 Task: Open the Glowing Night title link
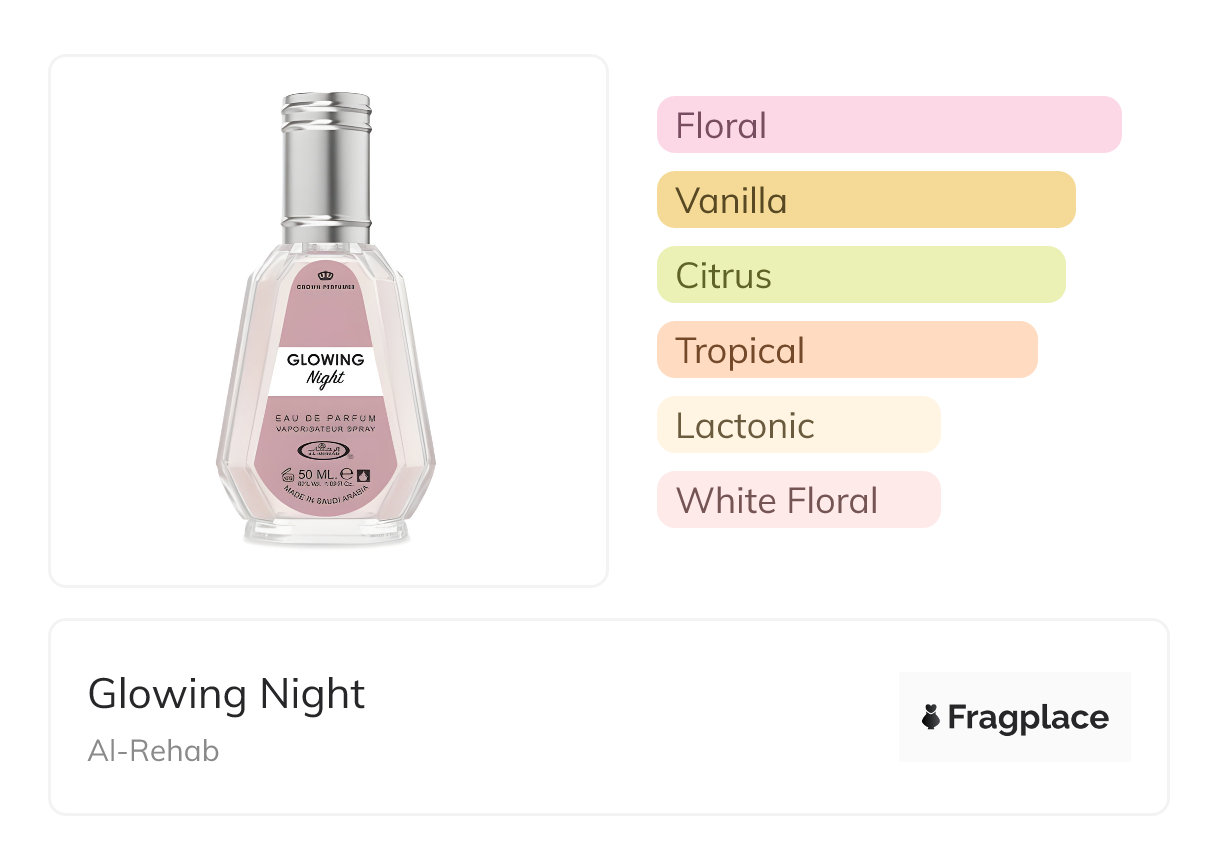(227, 694)
